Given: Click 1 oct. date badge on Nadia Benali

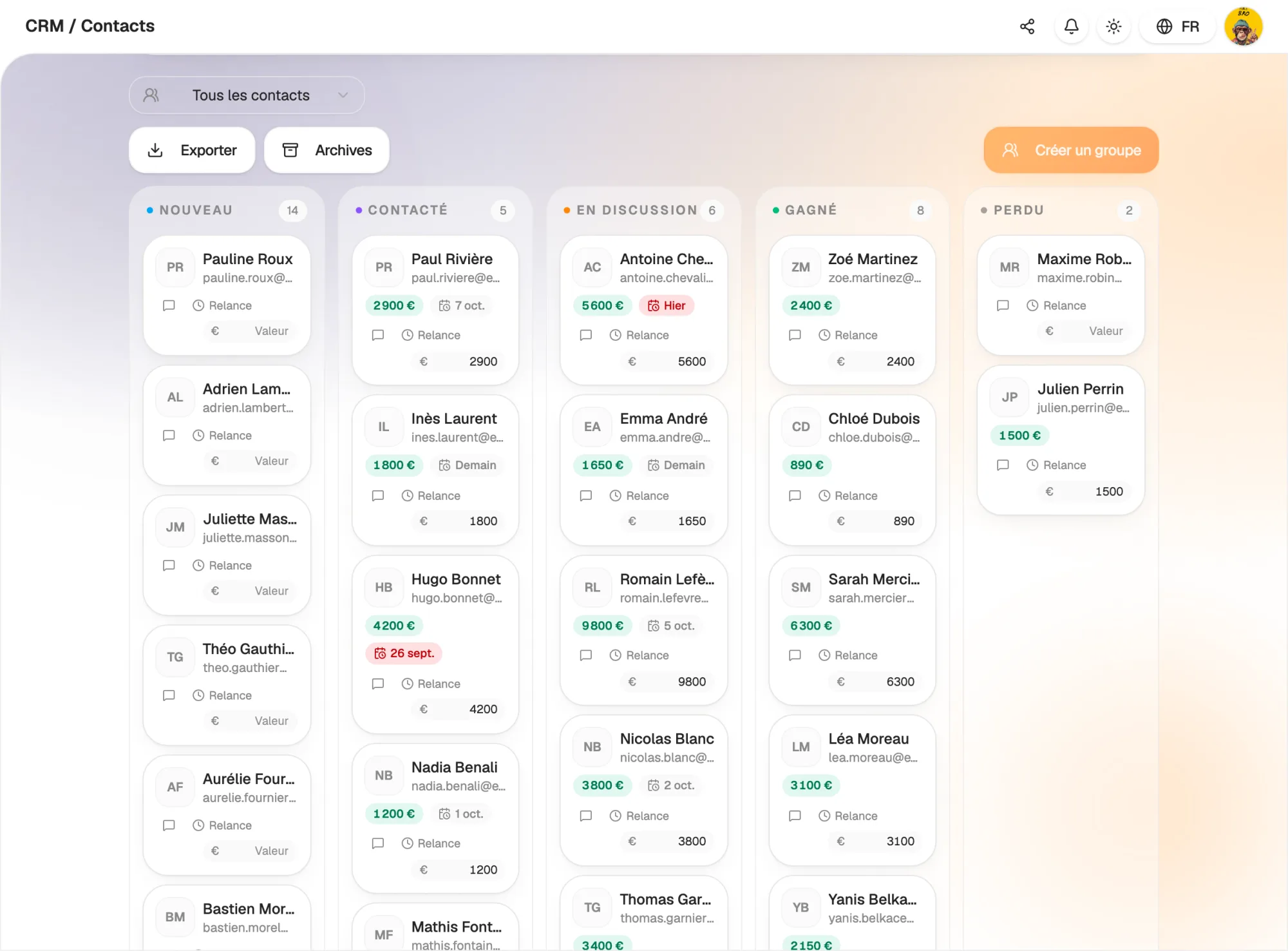Looking at the screenshot, I should tap(461, 814).
